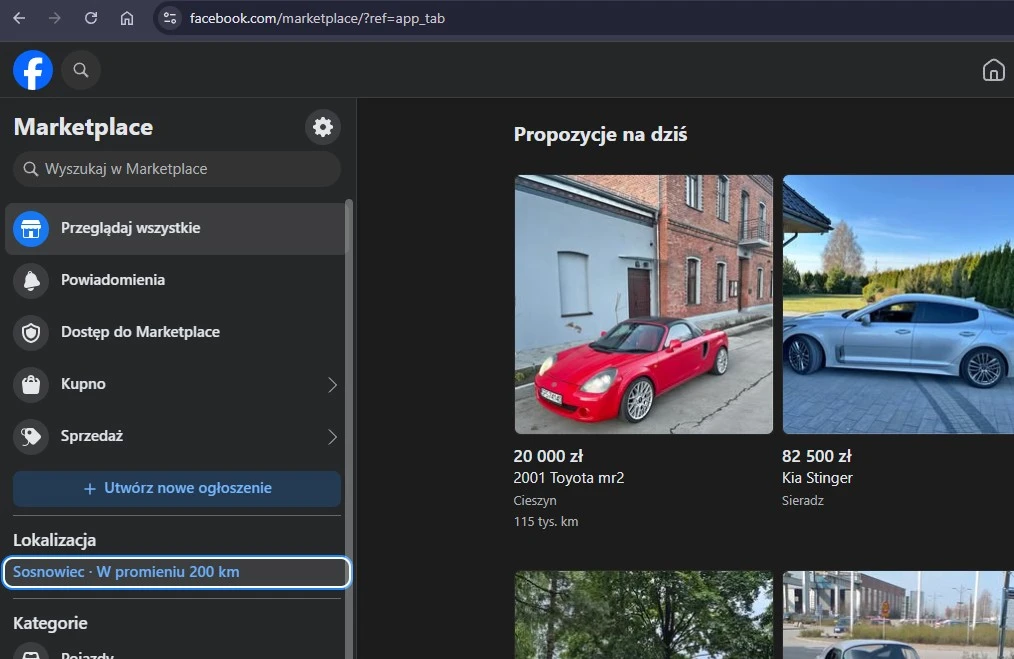Screen dimensions: 1014x659
Task: Click the 82 500 zł price text
Action: pos(817,456)
